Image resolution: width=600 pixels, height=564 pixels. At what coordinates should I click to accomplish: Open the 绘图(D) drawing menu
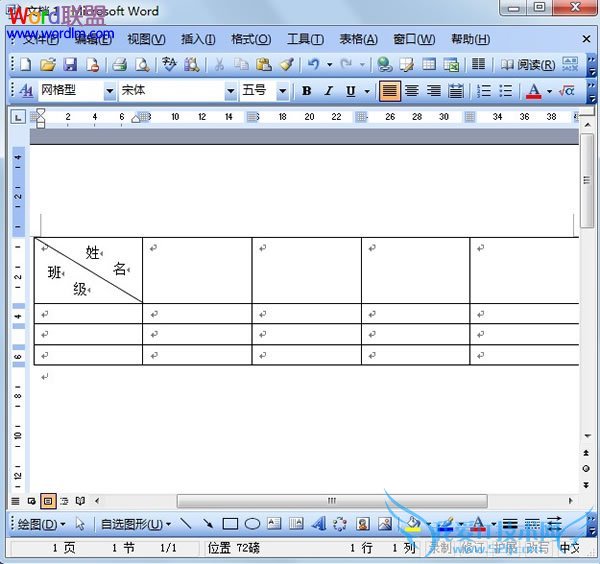tap(41, 524)
